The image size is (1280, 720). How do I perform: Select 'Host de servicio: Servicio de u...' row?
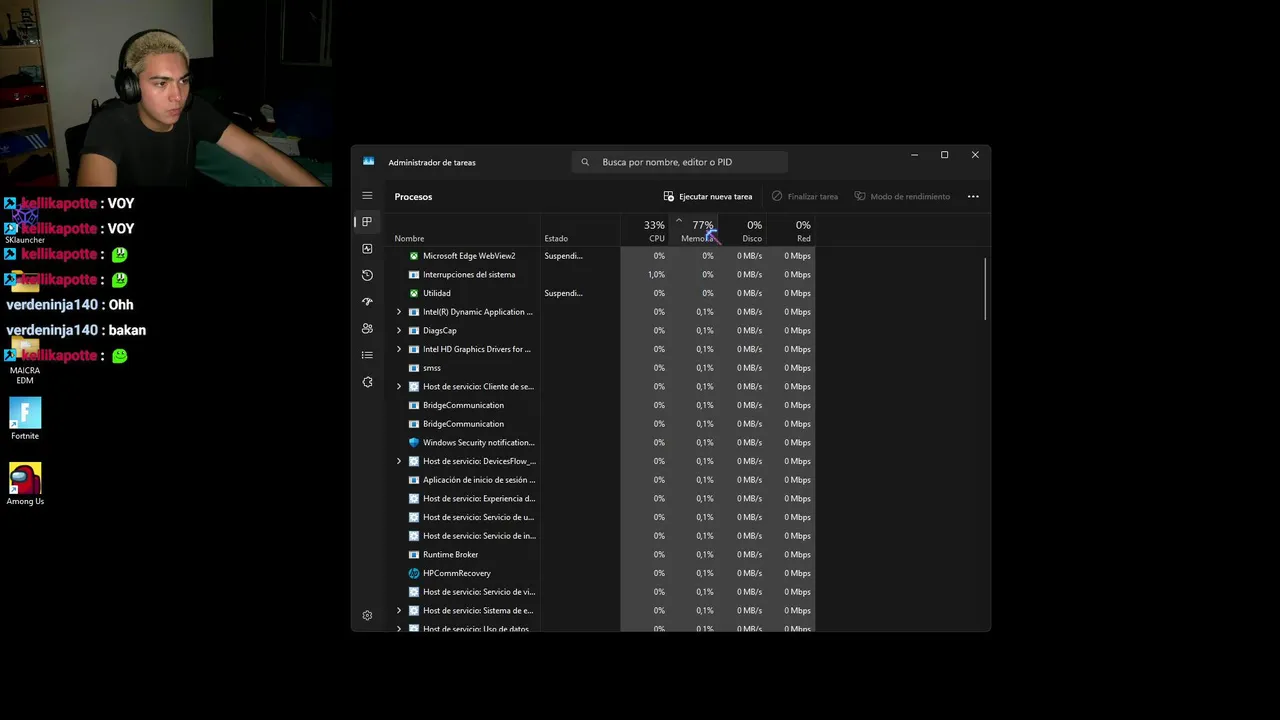(x=603, y=517)
